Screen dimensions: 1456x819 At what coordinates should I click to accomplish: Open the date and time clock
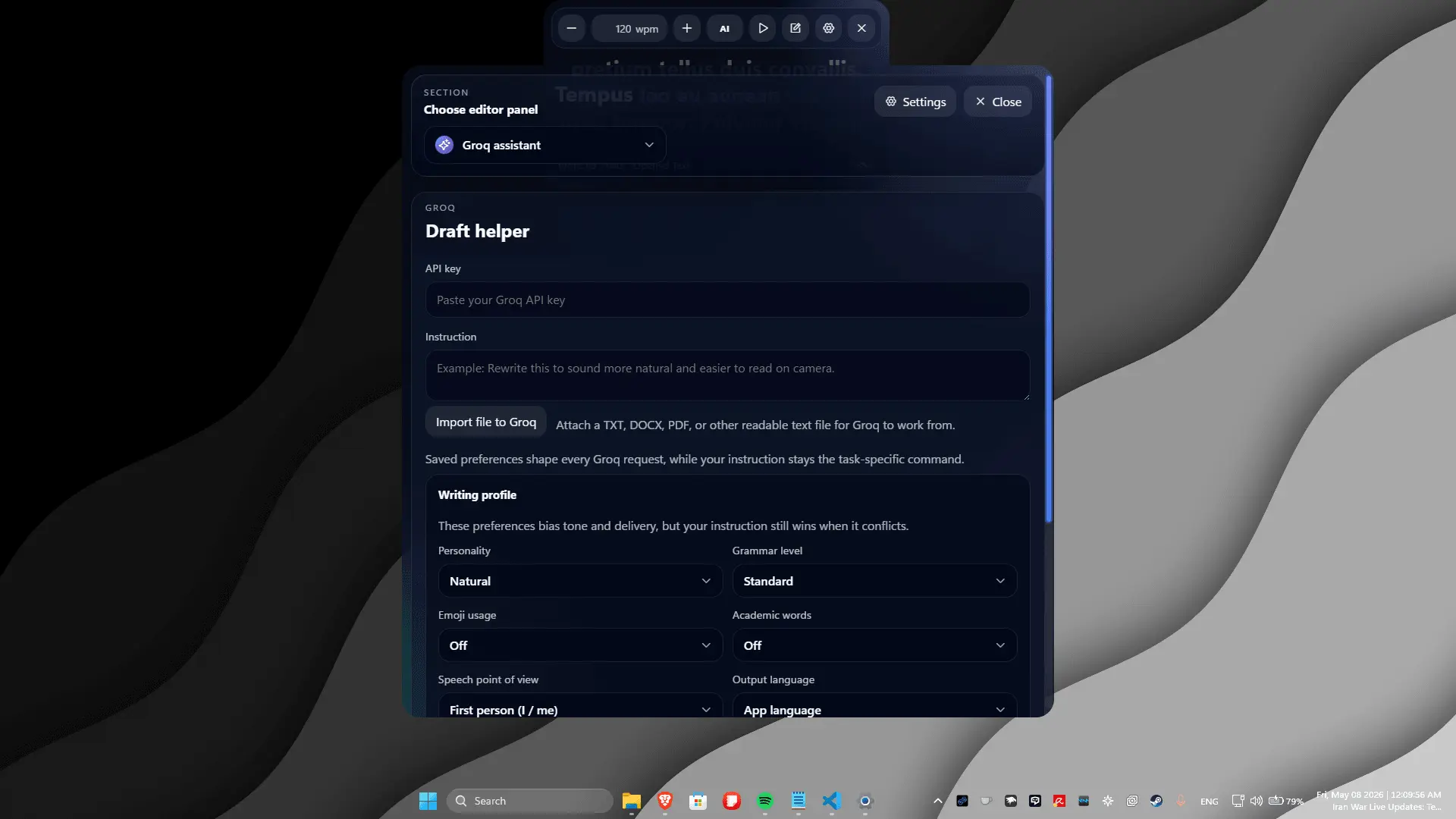pyautogui.click(x=1379, y=801)
